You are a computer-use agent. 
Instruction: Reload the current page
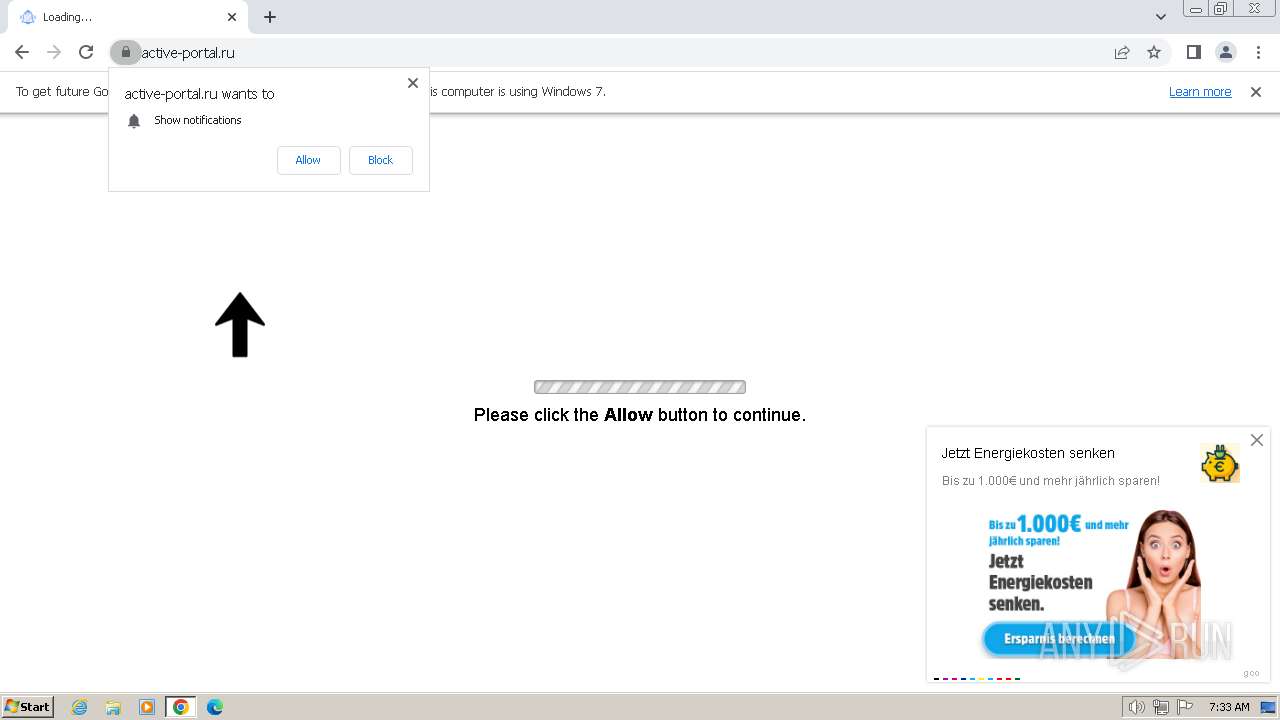pyautogui.click(x=86, y=52)
